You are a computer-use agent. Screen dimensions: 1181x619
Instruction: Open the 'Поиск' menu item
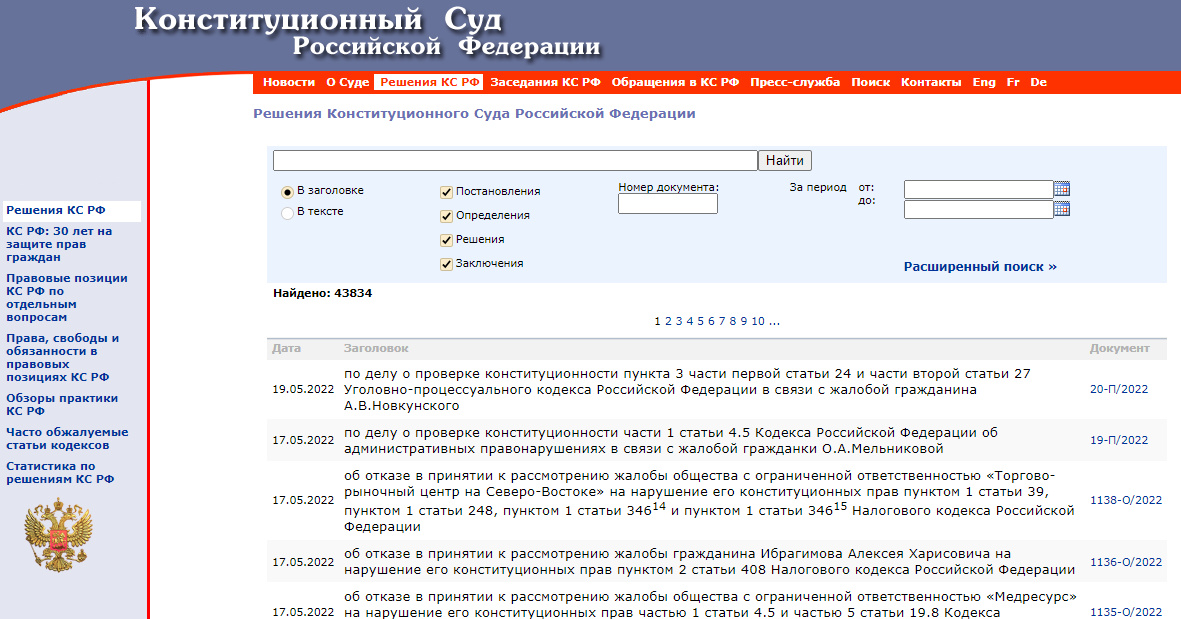[871, 82]
